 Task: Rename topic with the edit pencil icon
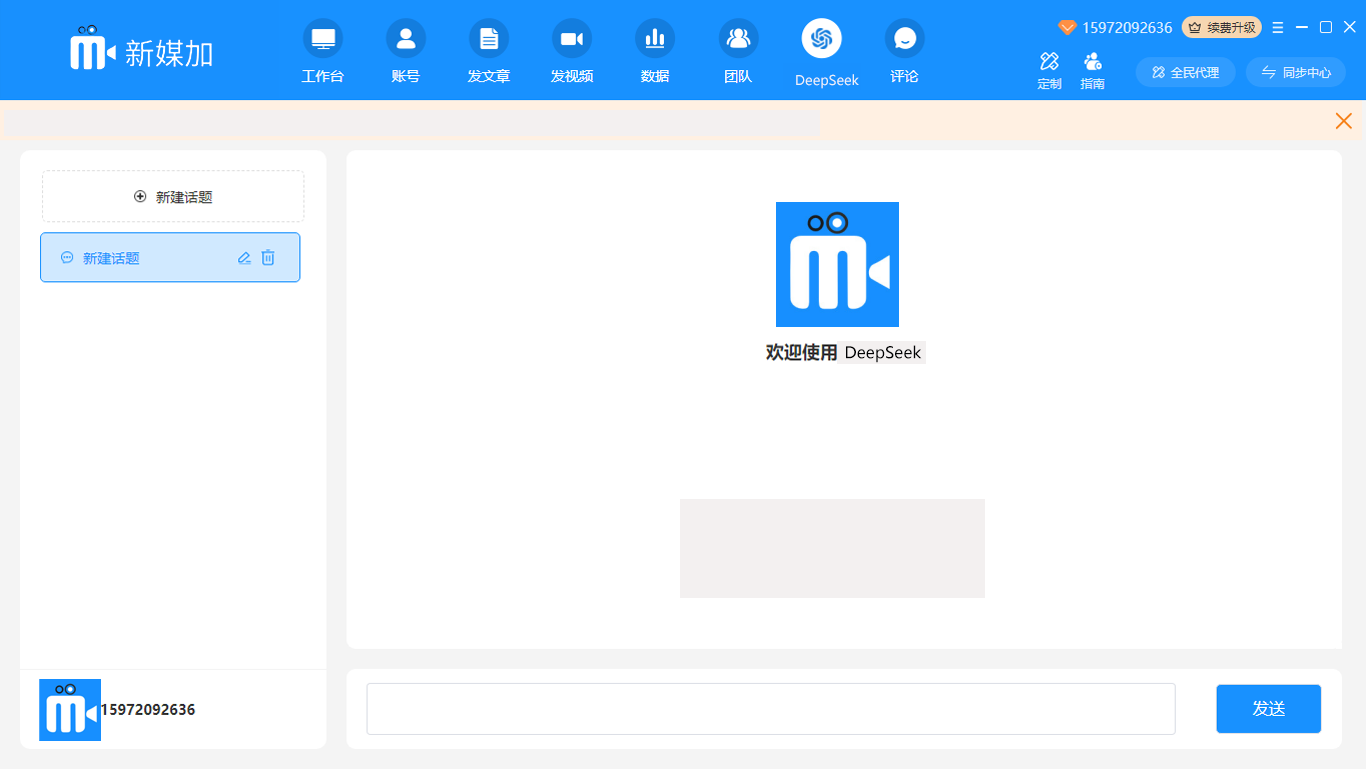(x=244, y=258)
